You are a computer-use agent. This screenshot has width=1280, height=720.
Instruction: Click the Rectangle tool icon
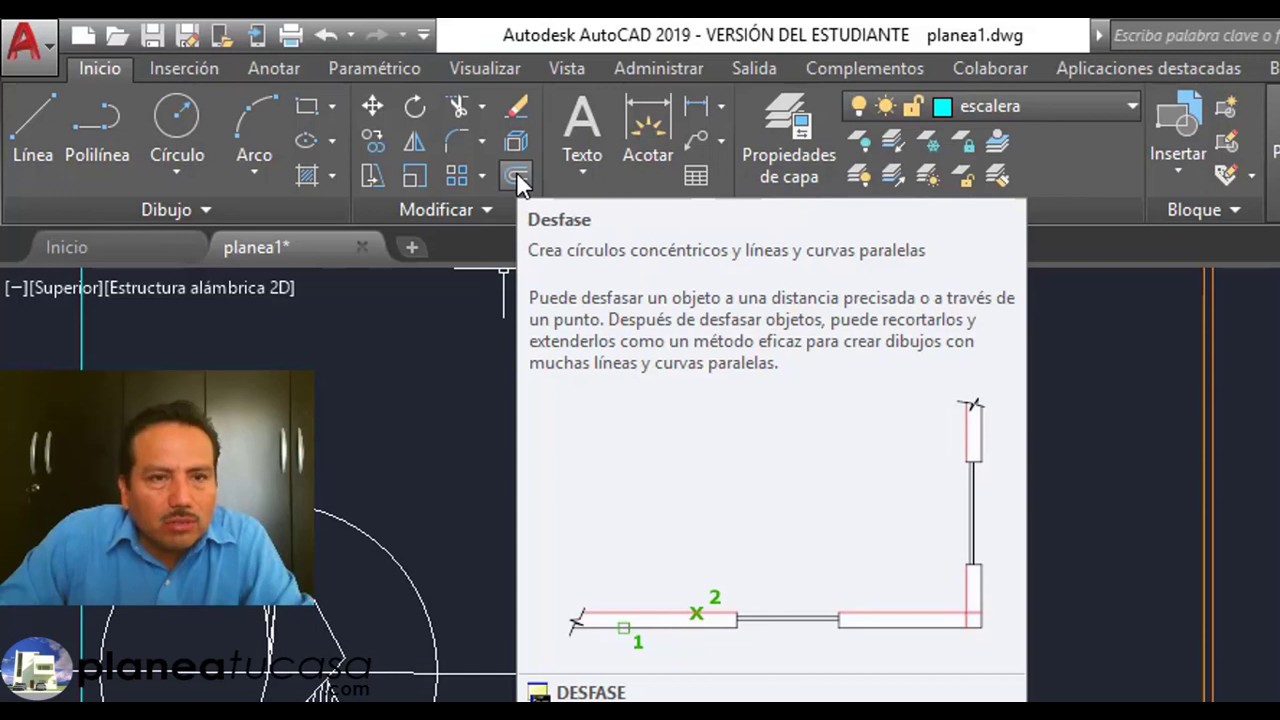(307, 106)
